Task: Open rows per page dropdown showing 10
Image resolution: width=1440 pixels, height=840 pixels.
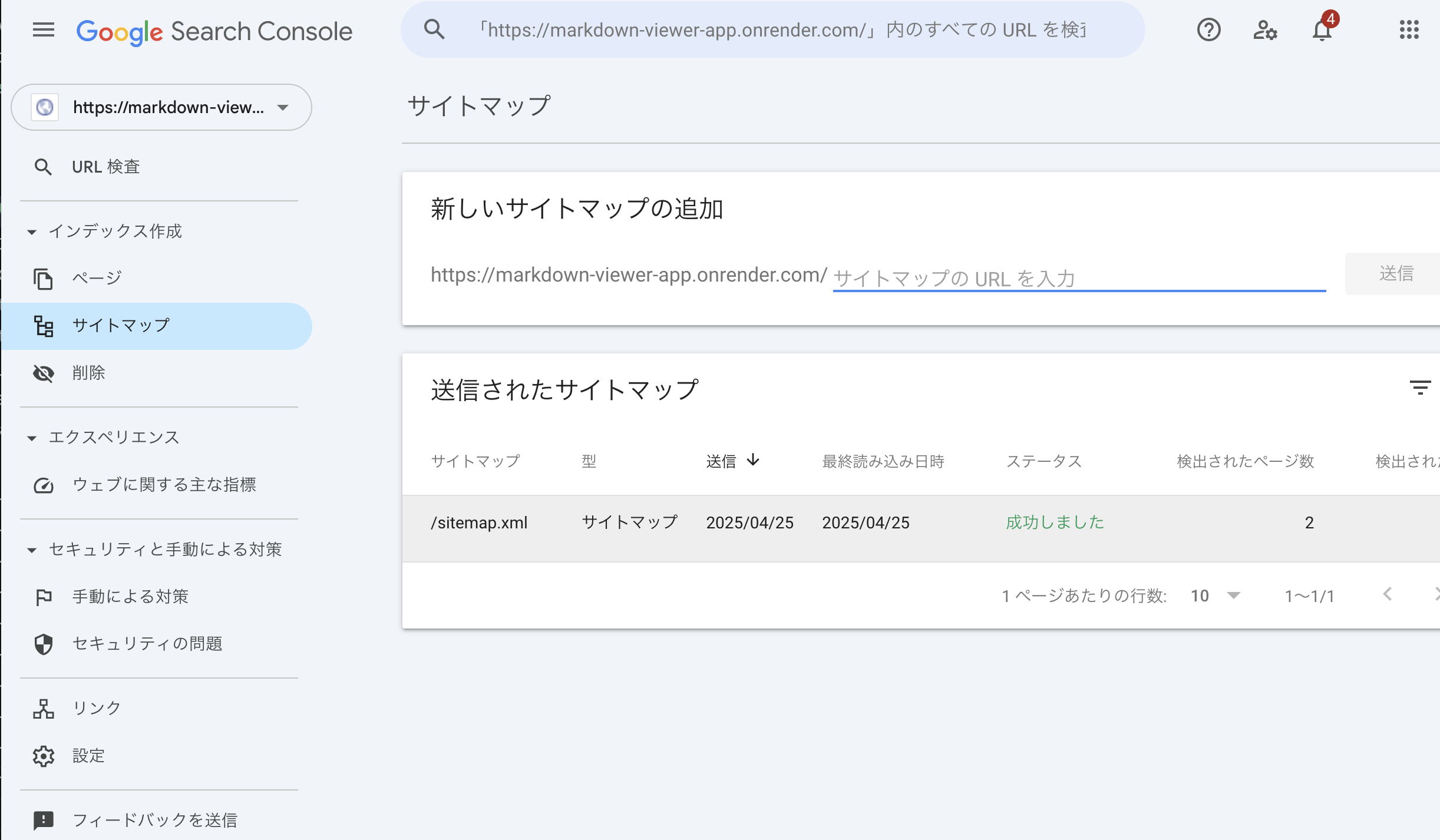Action: pyautogui.click(x=1216, y=596)
